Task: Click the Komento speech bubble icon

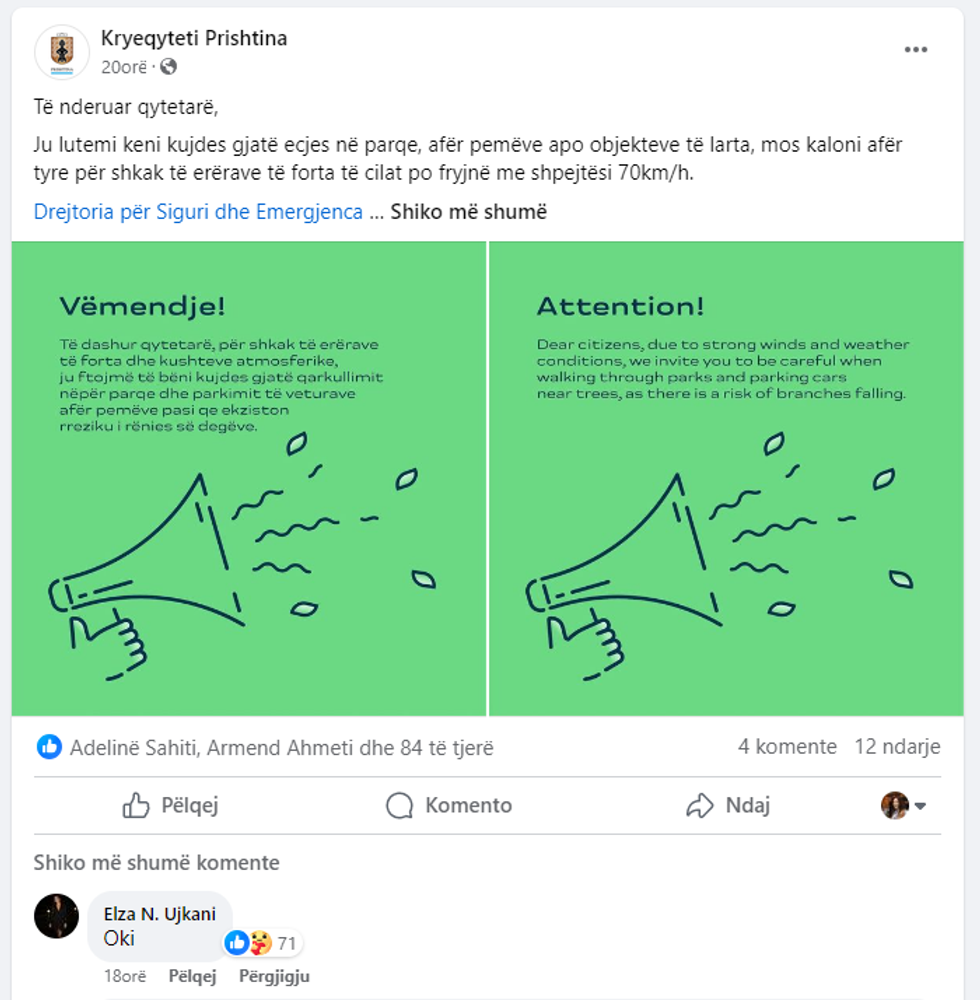Action: [400, 805]
